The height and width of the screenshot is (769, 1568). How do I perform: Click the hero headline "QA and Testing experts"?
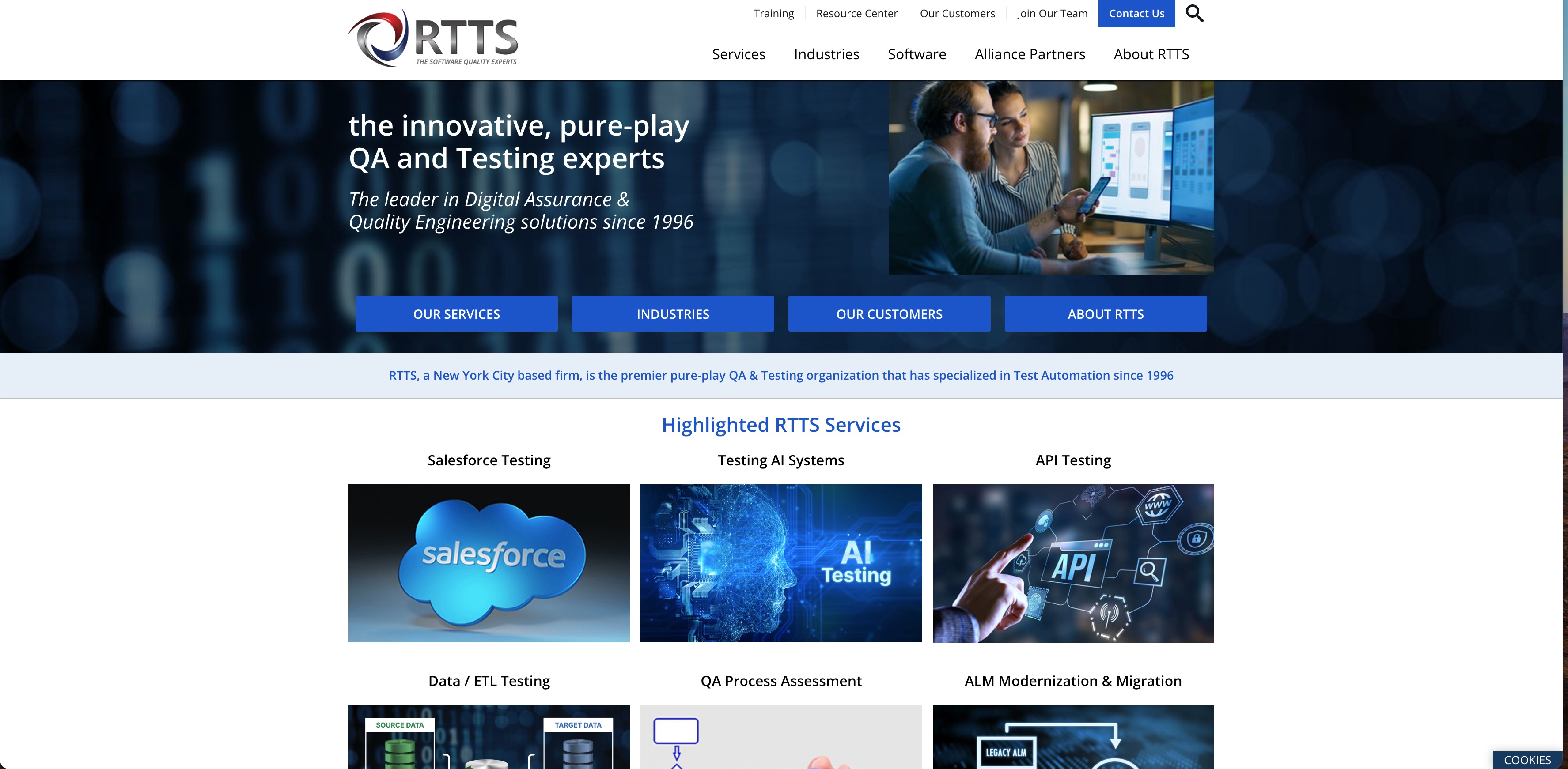point(507,158)
